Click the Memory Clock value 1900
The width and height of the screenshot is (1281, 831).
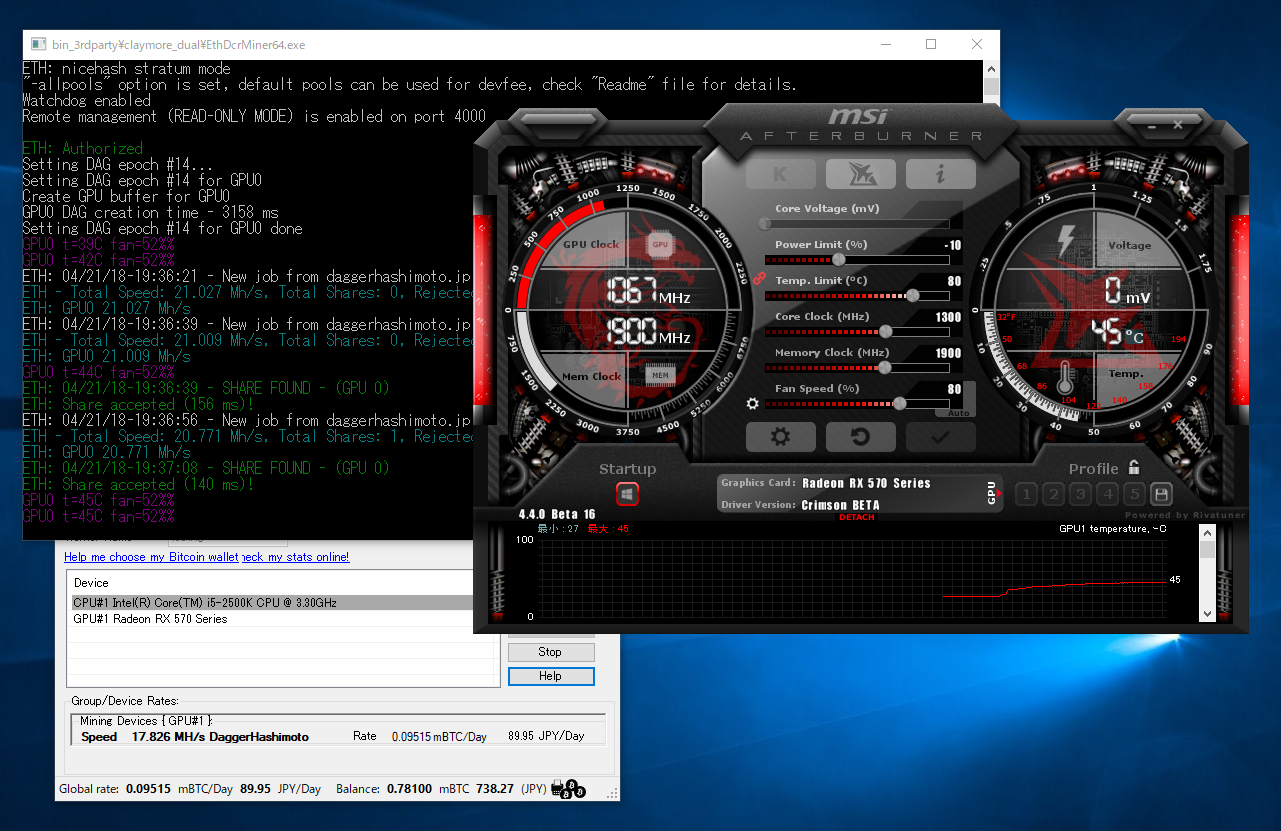pos(948,353)
